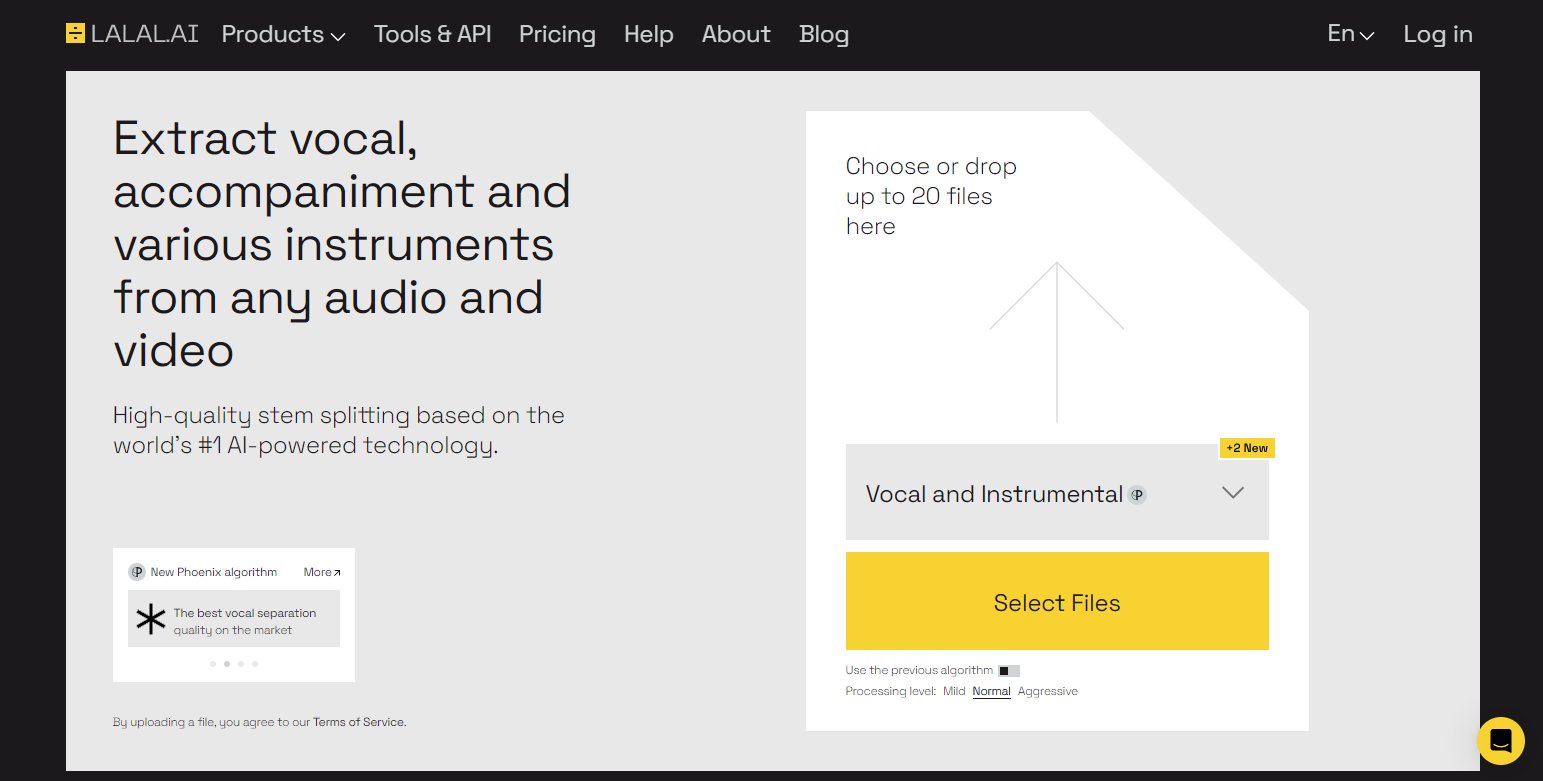The height and width of the screenshot is (781, 1543).
Task: Set processing level to Mild
Action: coord(954,691)
